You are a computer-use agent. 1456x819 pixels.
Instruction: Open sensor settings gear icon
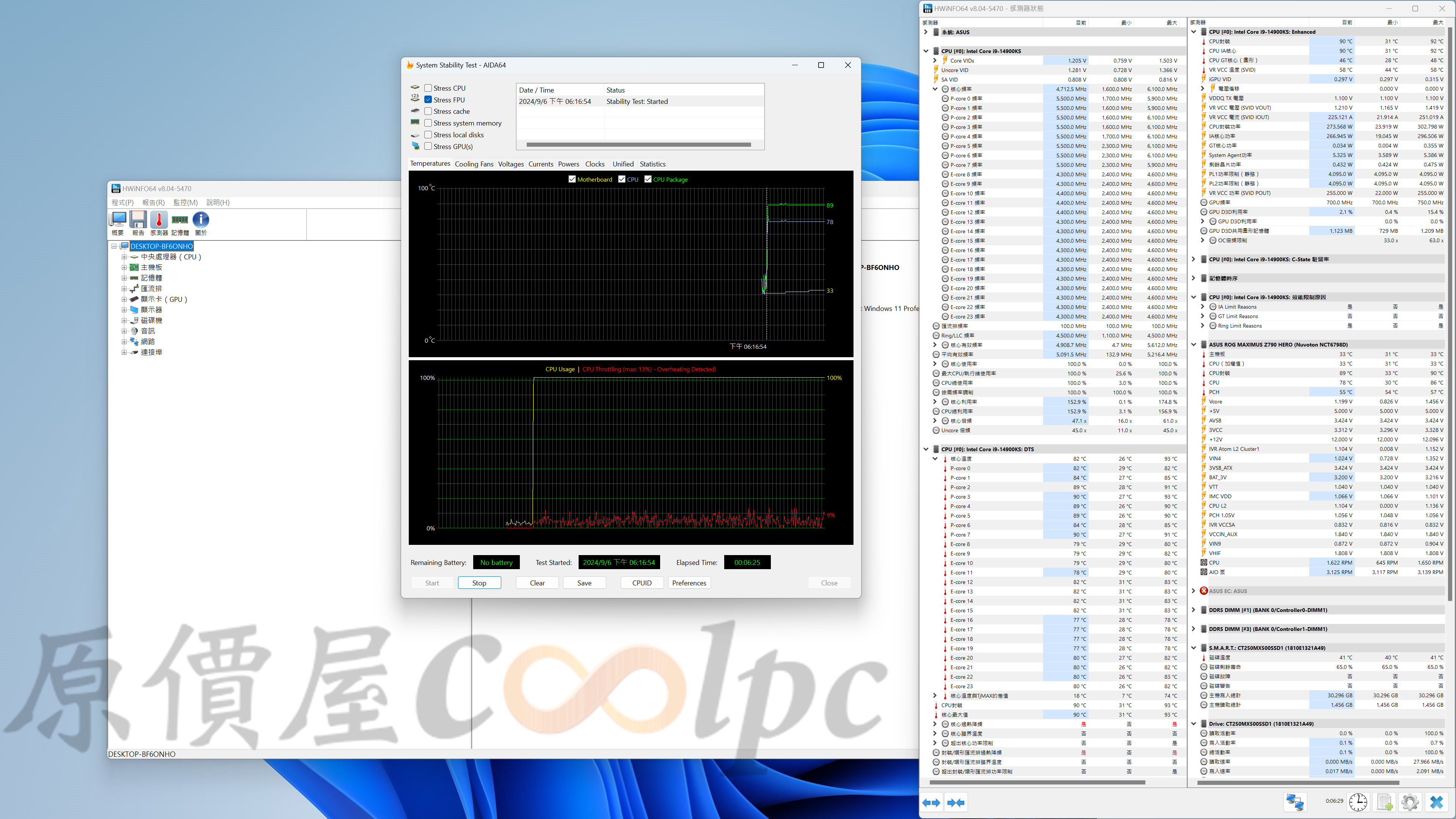(x=1410, y=802)
